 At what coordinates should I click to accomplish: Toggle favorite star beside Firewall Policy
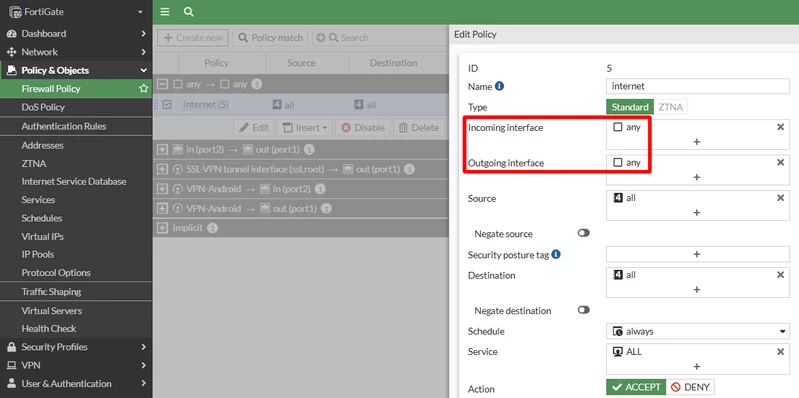(143, 89)
